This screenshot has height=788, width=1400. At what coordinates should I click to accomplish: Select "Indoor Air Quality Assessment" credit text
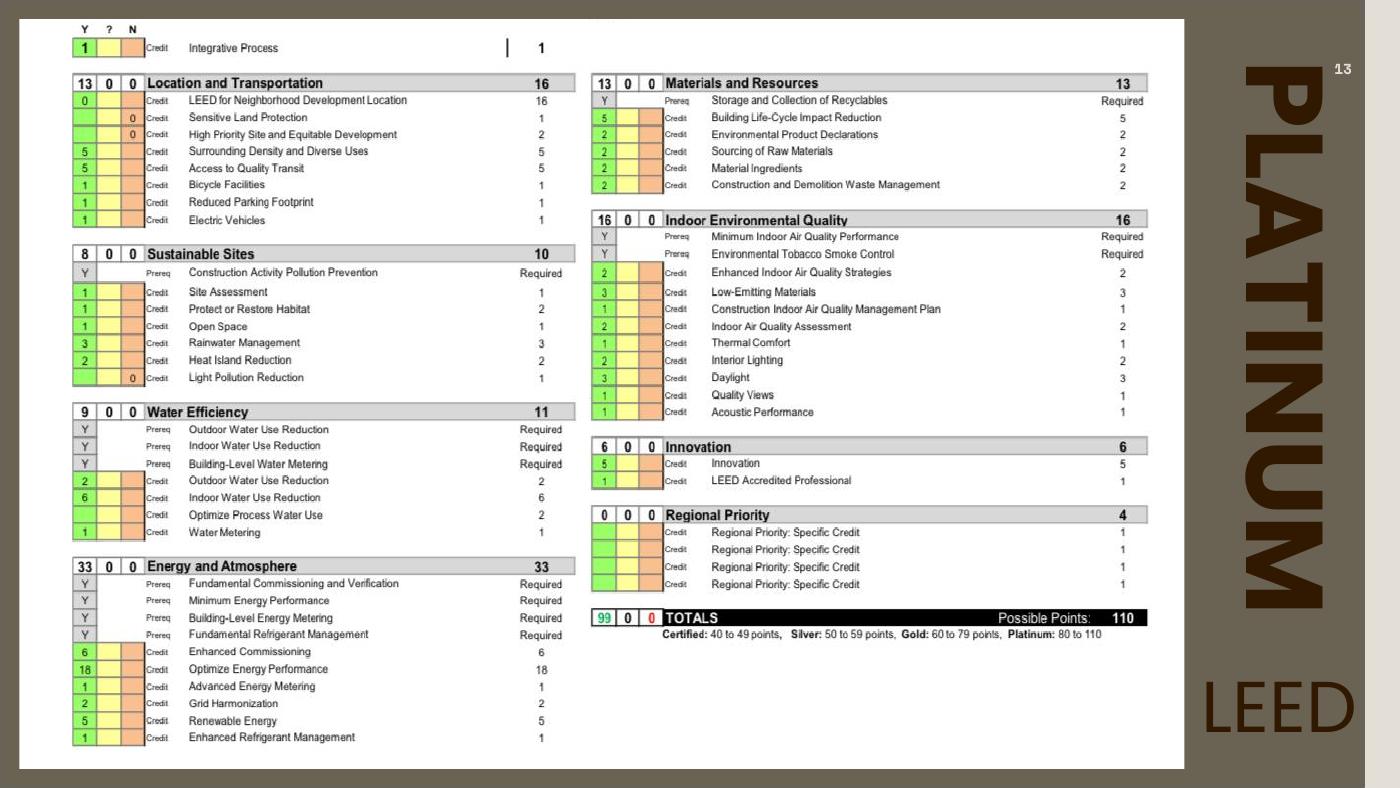tap(782, 327)
